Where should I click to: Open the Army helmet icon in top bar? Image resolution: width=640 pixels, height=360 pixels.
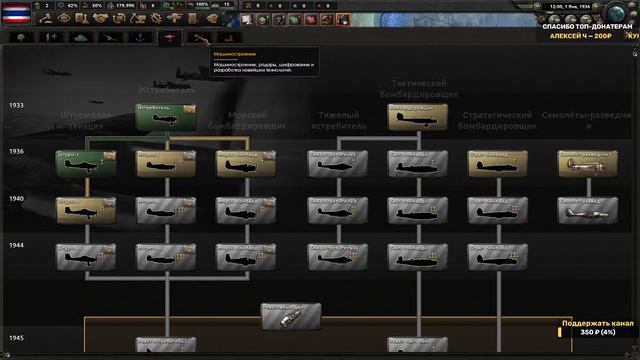[212, 18]
